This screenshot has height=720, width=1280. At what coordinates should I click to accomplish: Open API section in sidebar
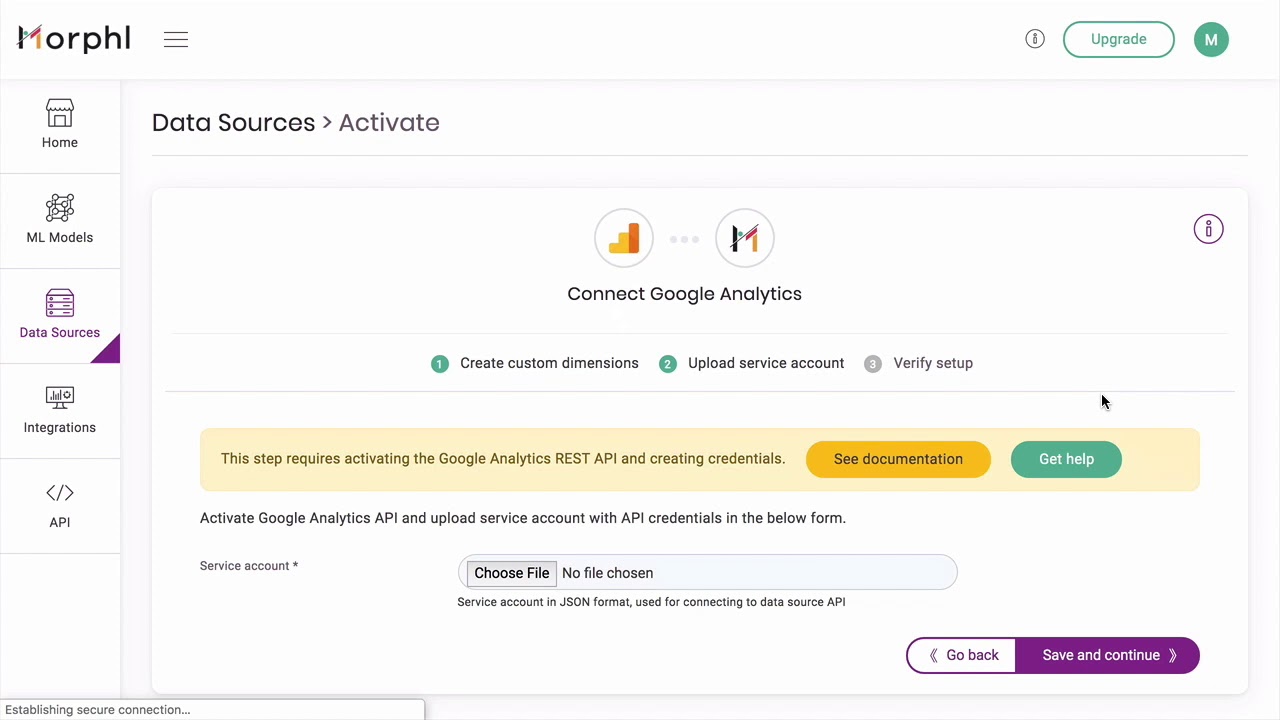pyautogui.click(x=60, y=505)
